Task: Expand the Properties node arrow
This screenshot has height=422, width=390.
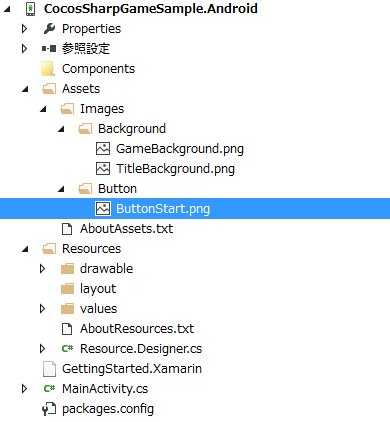Action: coord(24,29)
